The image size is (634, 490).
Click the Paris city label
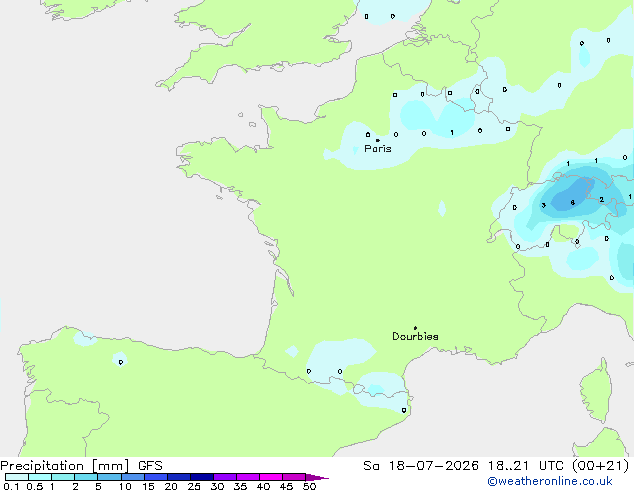pos(378,149)
